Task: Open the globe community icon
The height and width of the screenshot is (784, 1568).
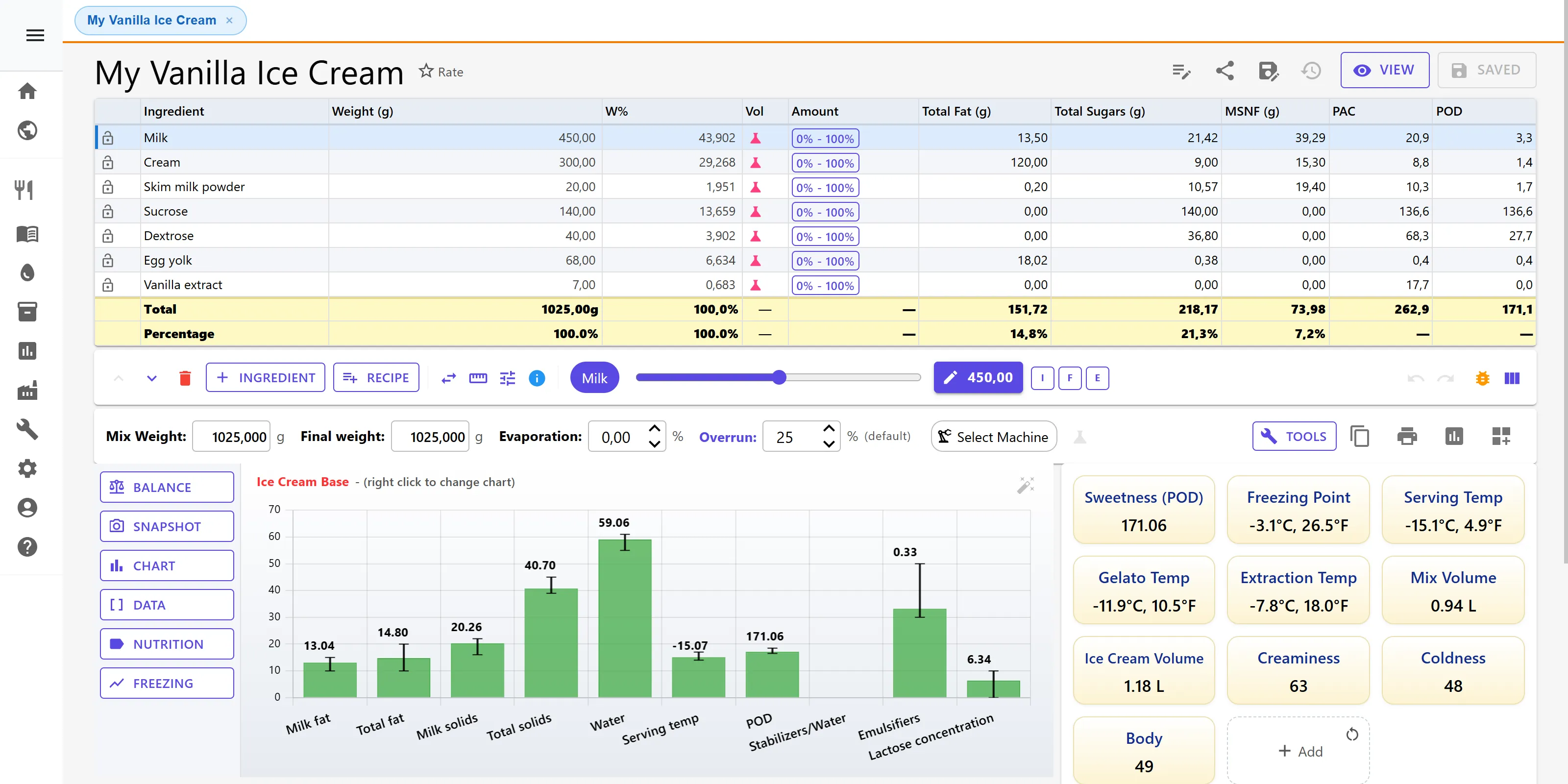Action: tap(27, 130)
